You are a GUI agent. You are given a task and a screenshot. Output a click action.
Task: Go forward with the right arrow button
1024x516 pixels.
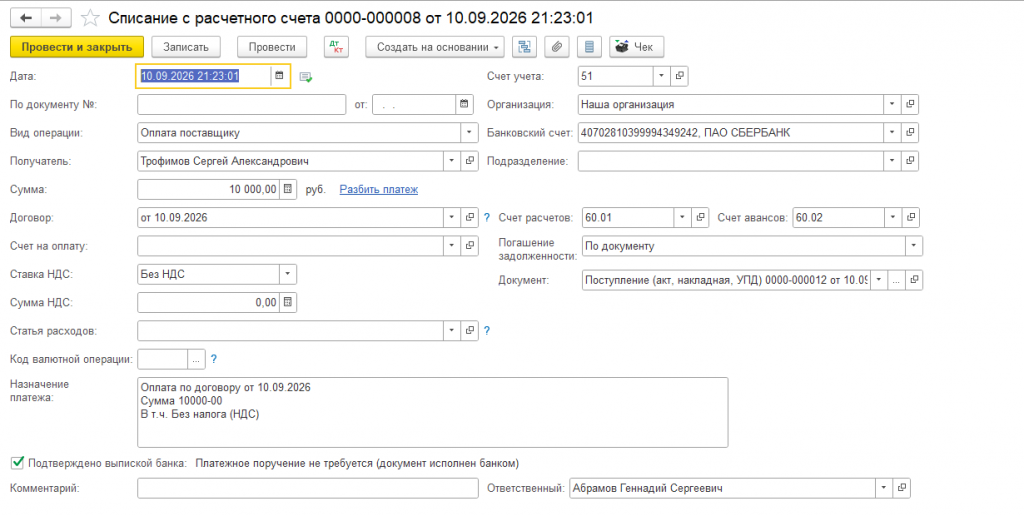pos(56,18)
